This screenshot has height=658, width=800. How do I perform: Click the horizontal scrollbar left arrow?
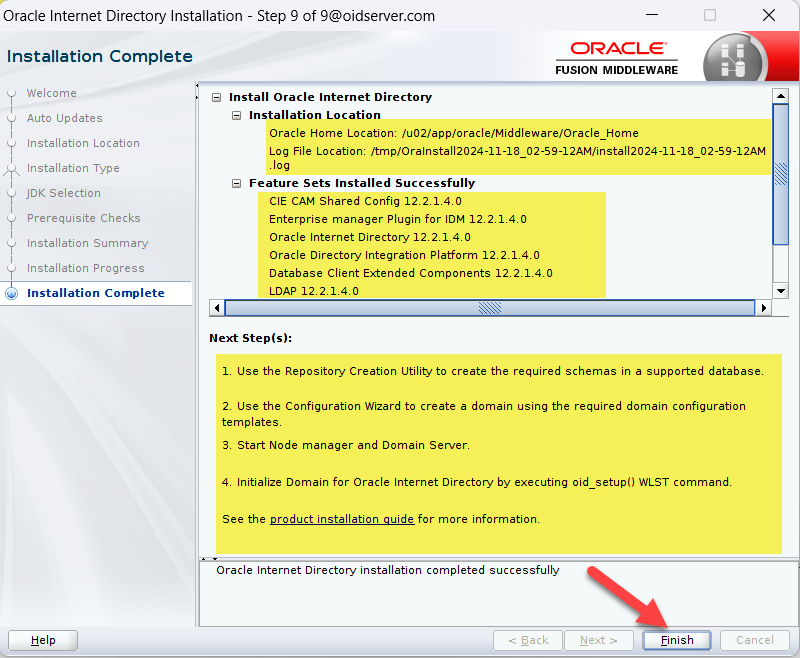(x=217, y=308)
